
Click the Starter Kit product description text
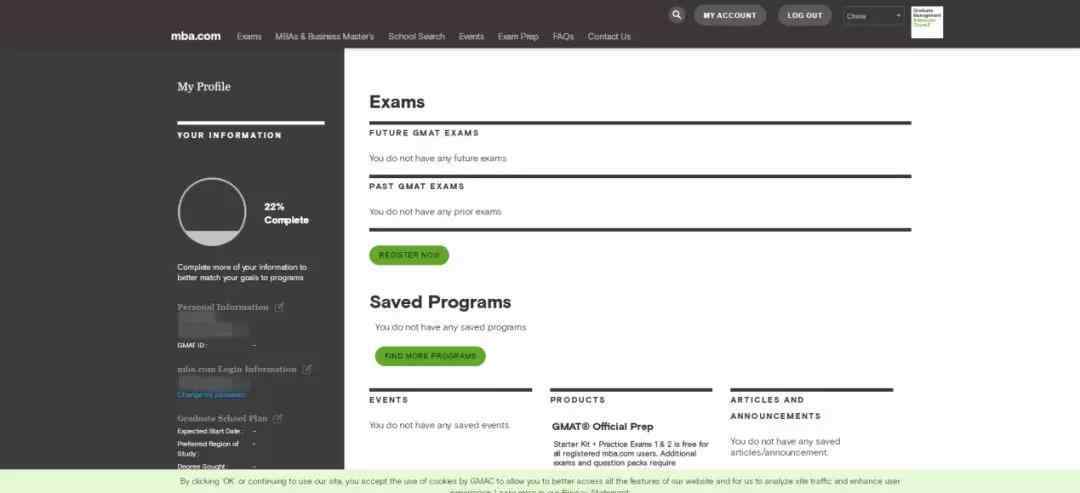tap(630, 454)
